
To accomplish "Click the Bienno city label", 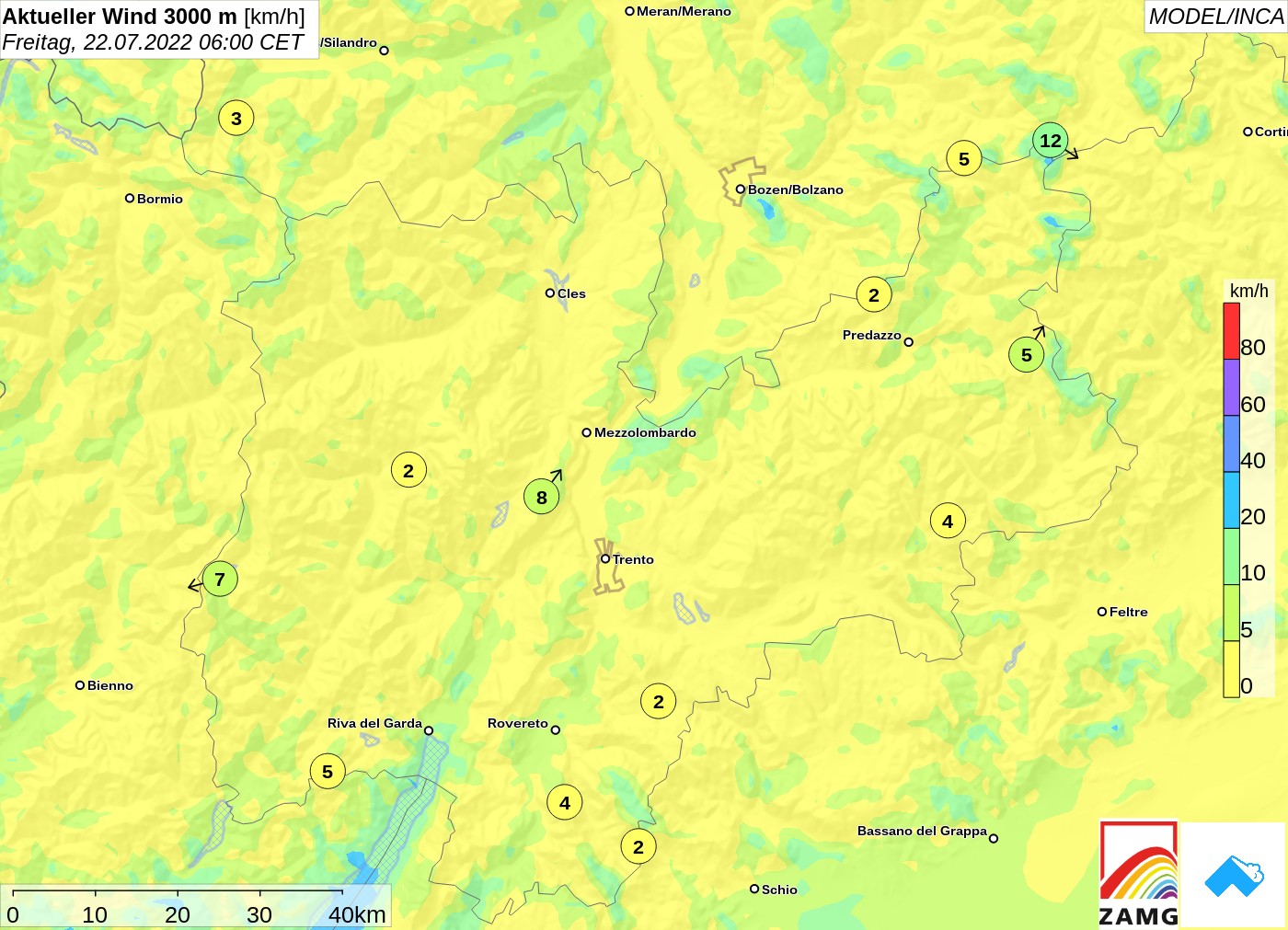I will tap(110, 685).
